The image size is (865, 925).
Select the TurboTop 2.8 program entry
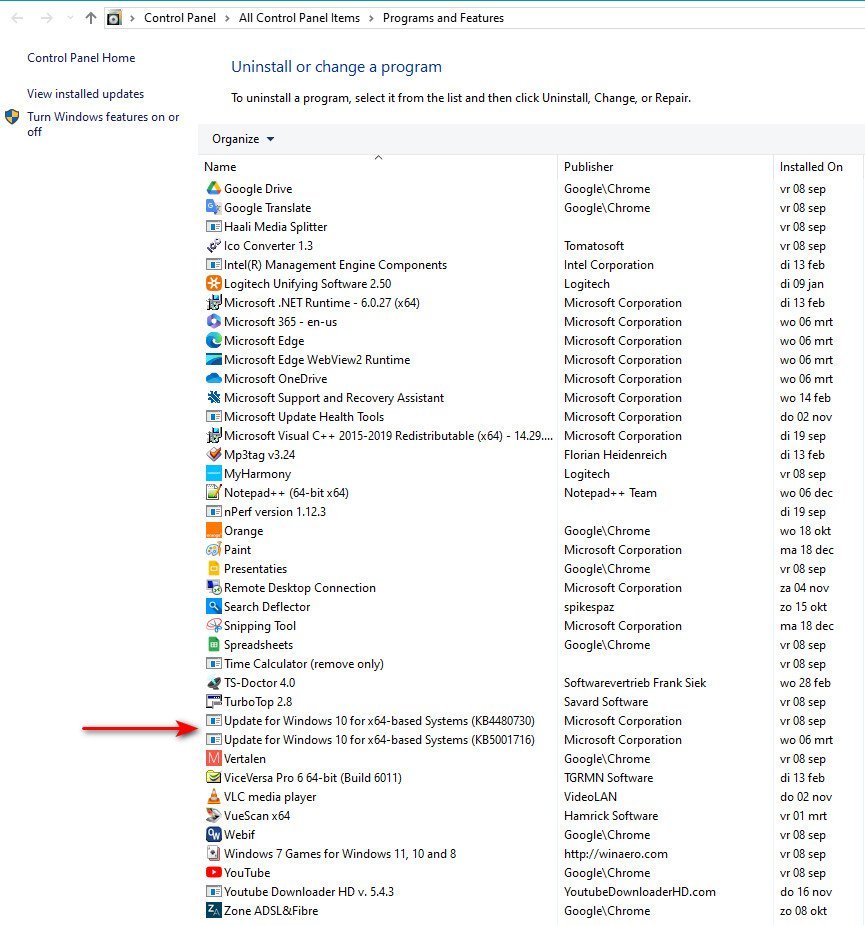coord(258,702)
